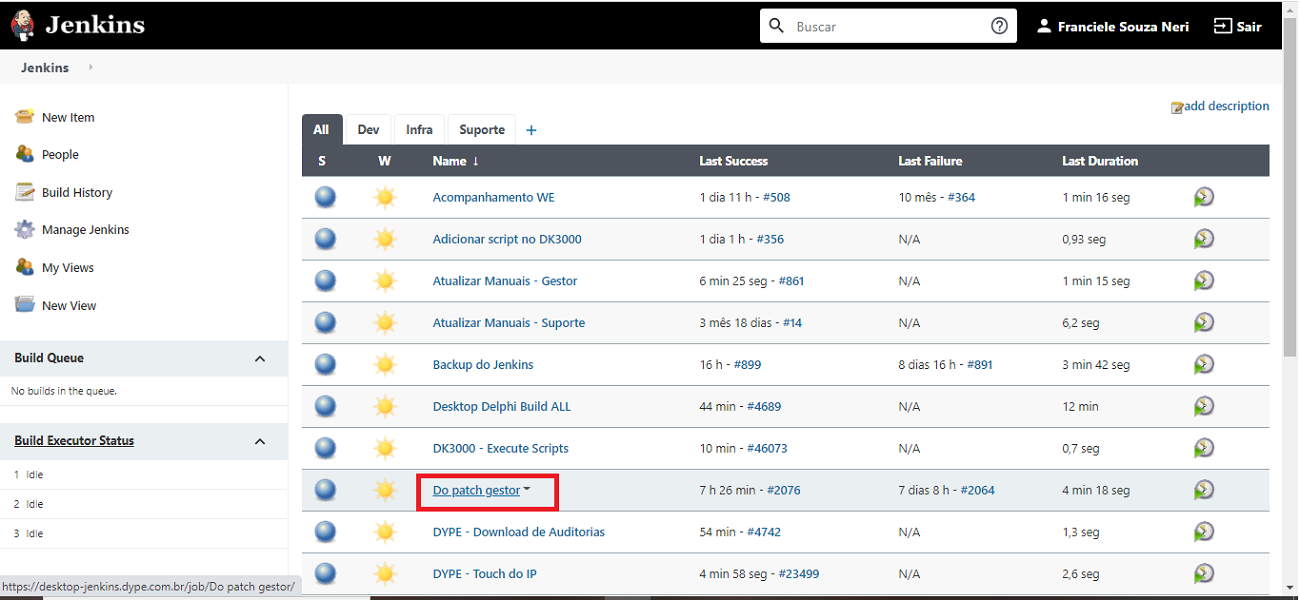Schedule a build for Atualizar Manuais - Suporte
1300x600 pixels.
pyautogui.click(x=1204, y=323)
